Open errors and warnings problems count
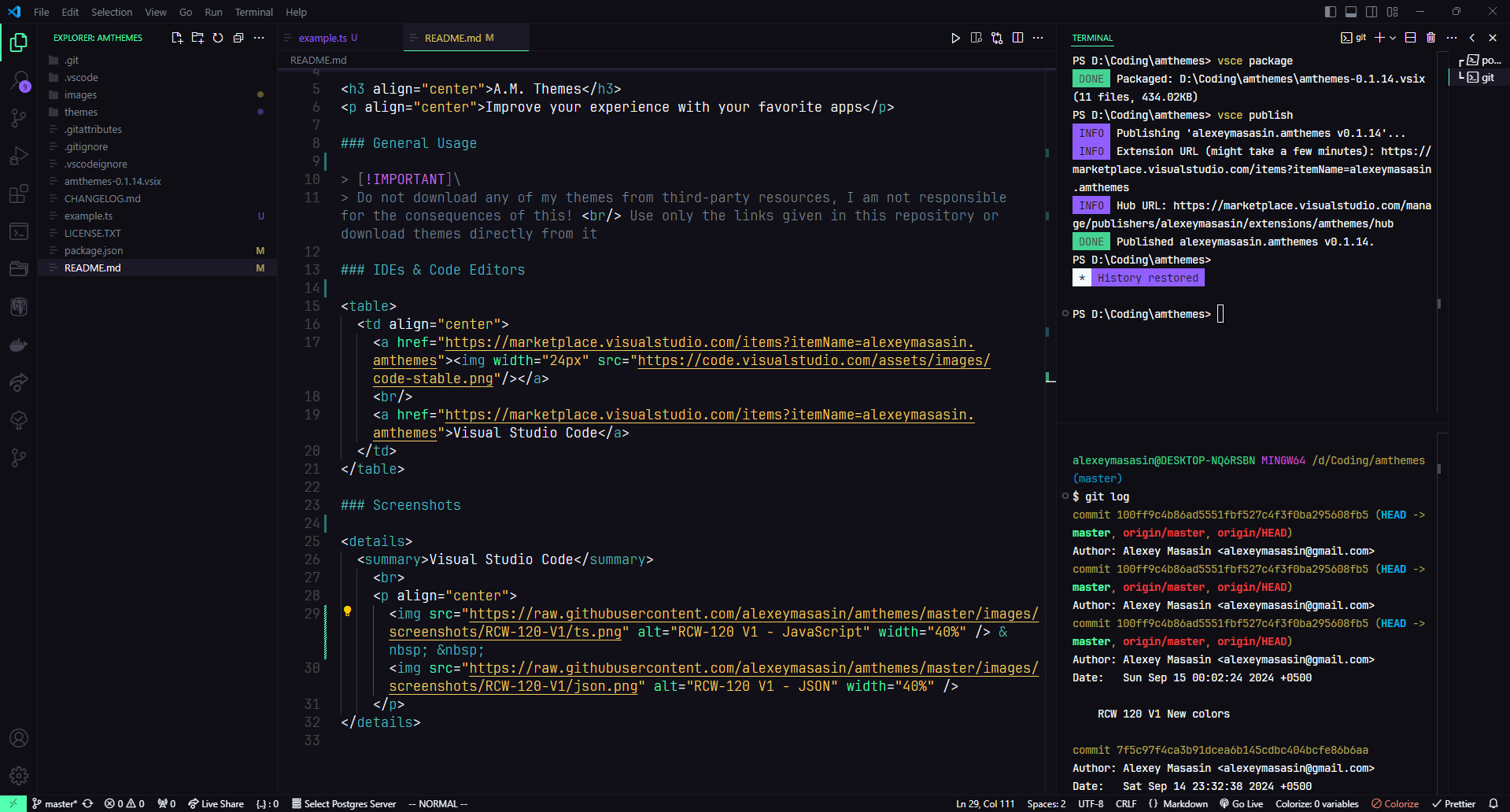This screenshot has width=1510, height=812. 124,804
